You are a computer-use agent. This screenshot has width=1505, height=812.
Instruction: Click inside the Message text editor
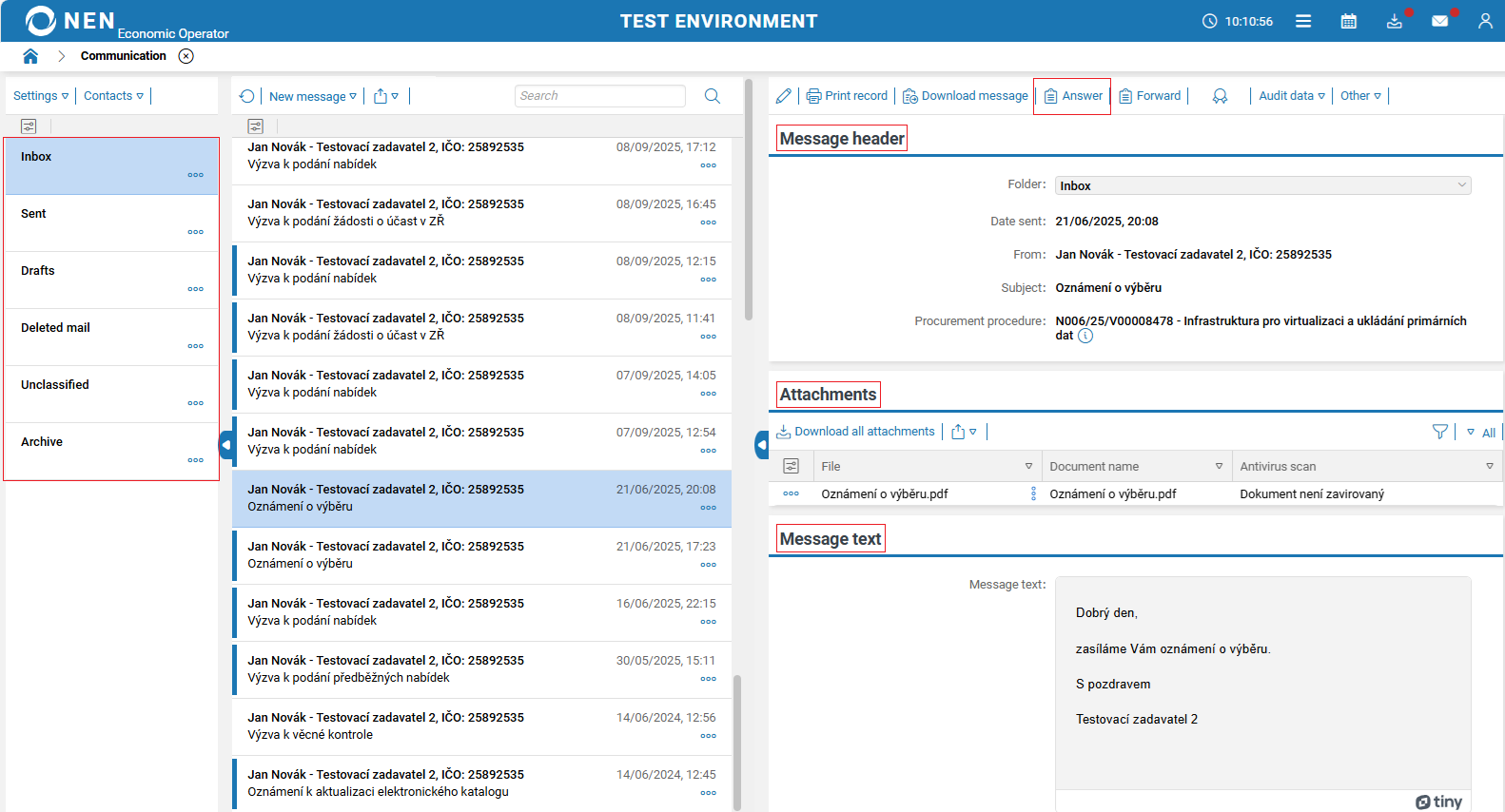tap(1262, 683)
